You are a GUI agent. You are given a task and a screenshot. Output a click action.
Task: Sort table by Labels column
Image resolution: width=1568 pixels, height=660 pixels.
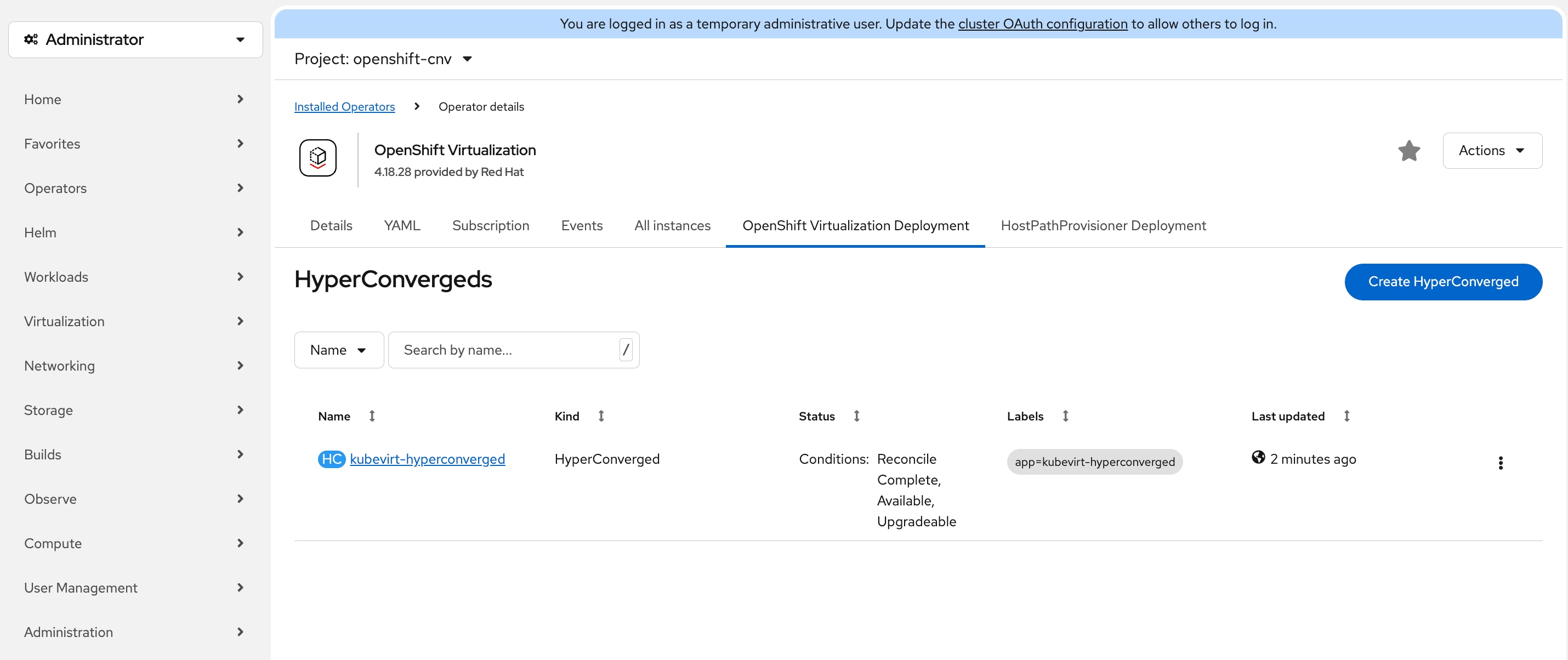click(1065, 416)
